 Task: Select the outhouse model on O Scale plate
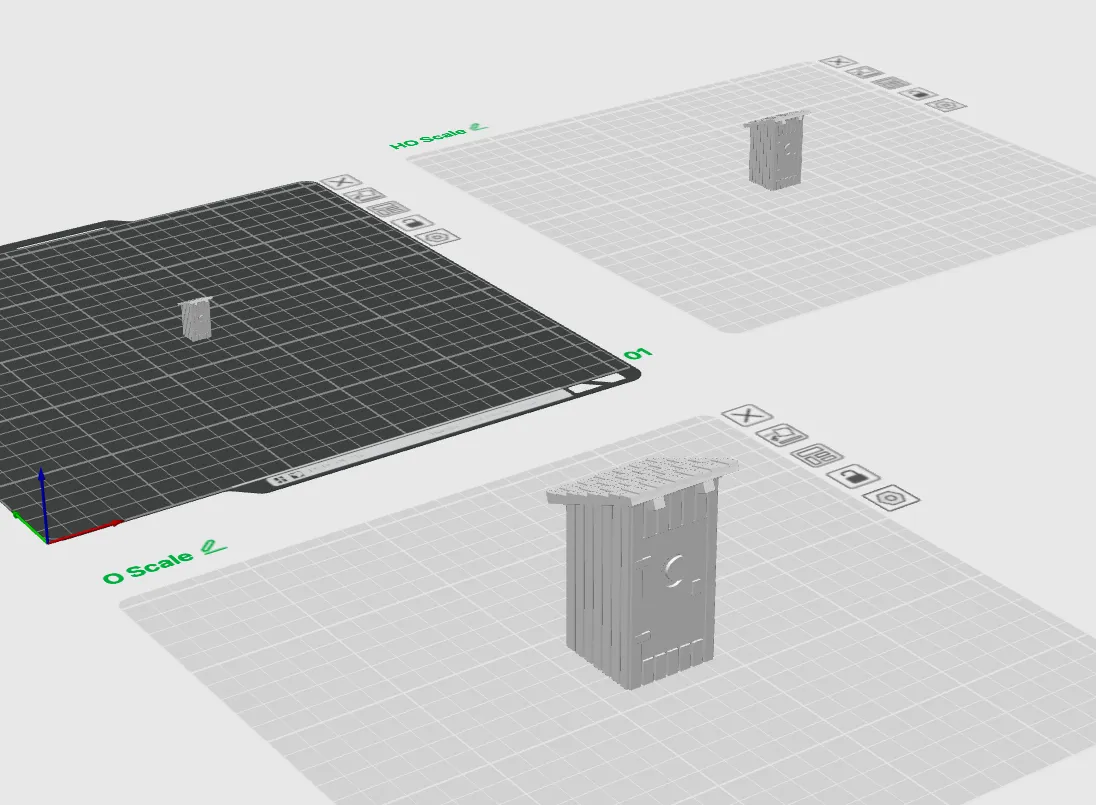(x=640, y=572)
